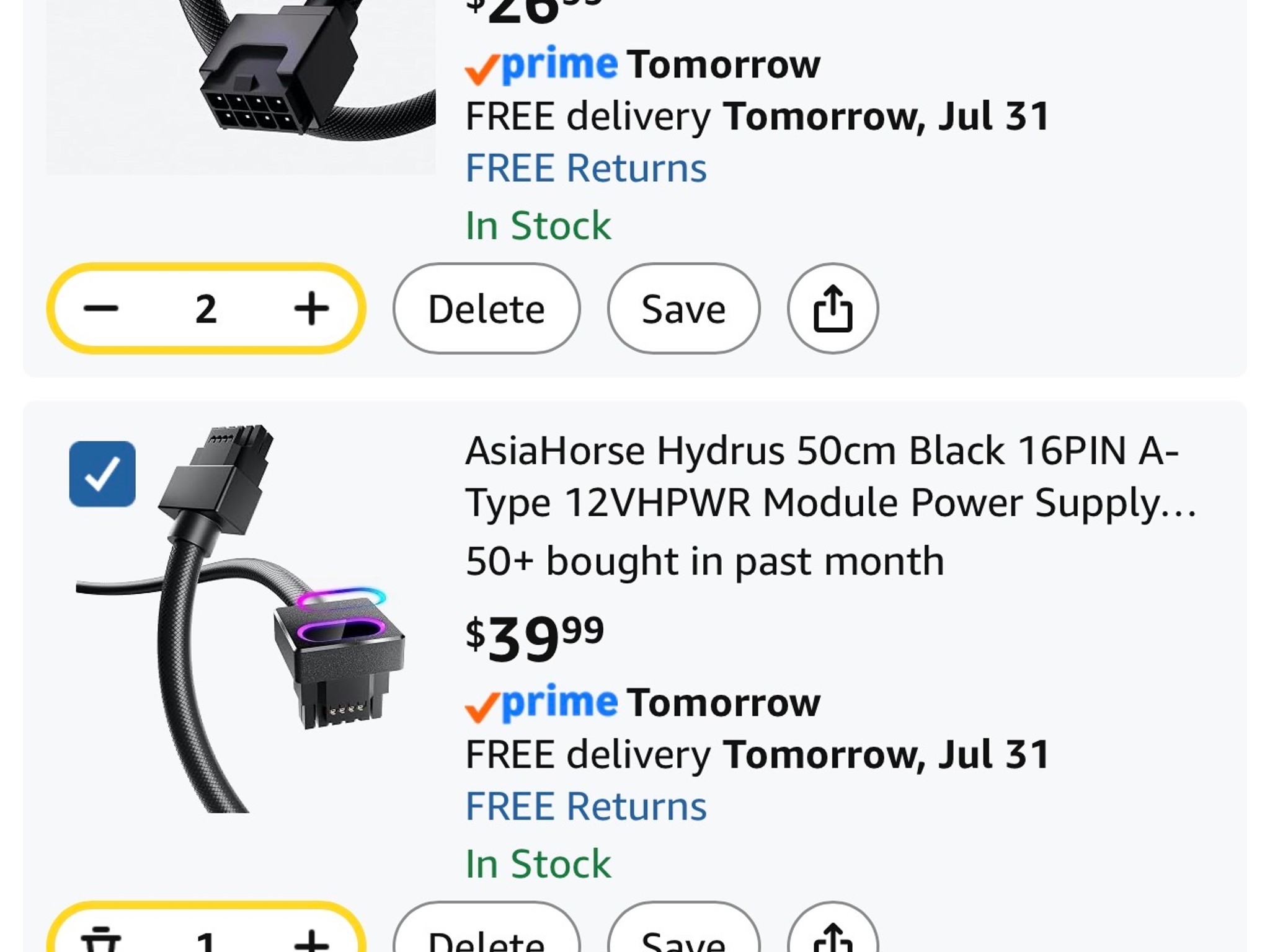Image resolution: width=1270 pixels, height=952 pixels.
Task: Tap trash icon in AsiaHorse quantity stepper
Action: tap(101, 938)
